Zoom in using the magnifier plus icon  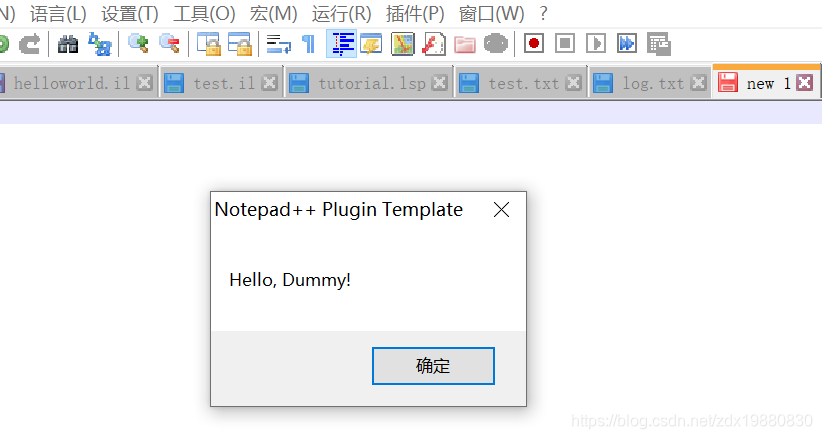(138, 44)
